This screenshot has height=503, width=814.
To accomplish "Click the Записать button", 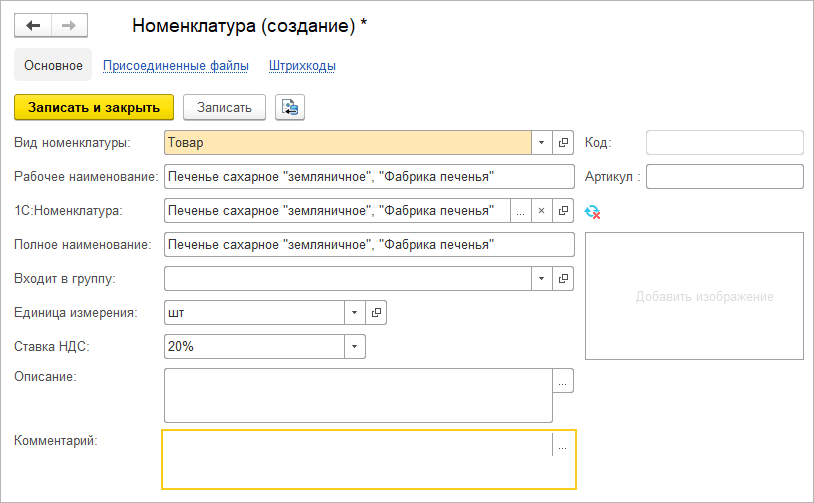I will (x=224, y=107).
